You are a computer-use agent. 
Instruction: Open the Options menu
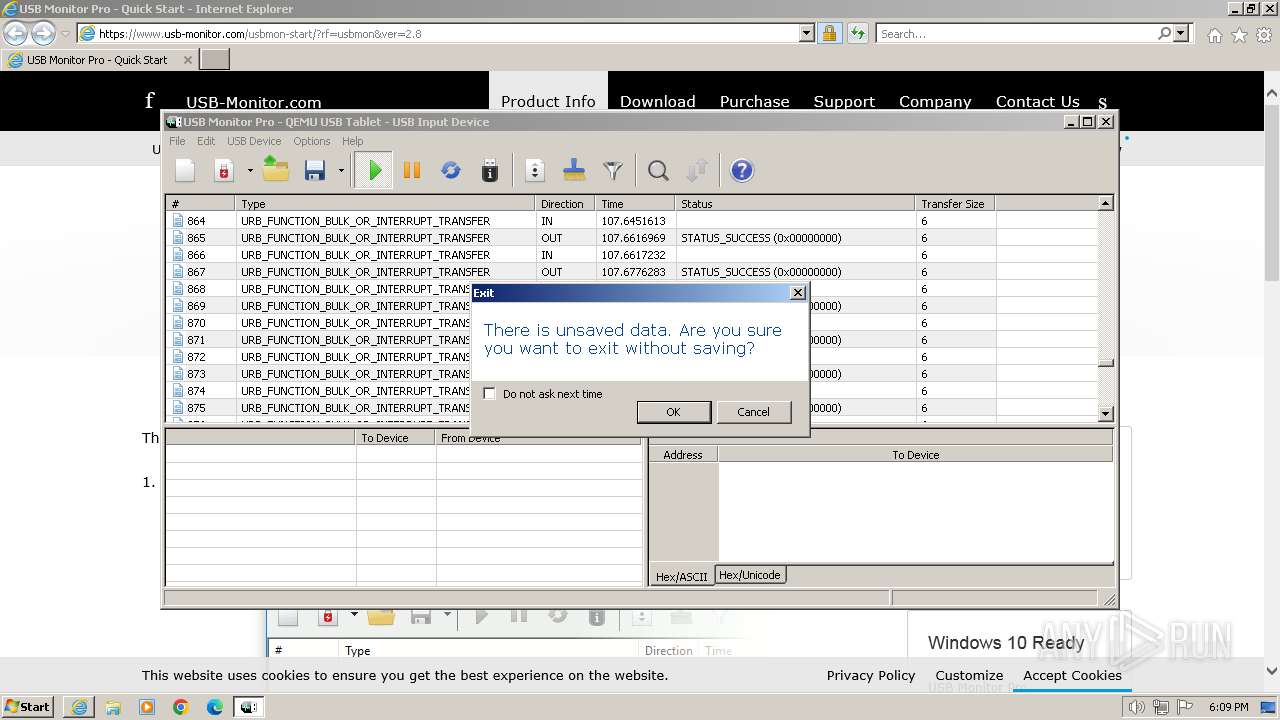click(311, 141)
